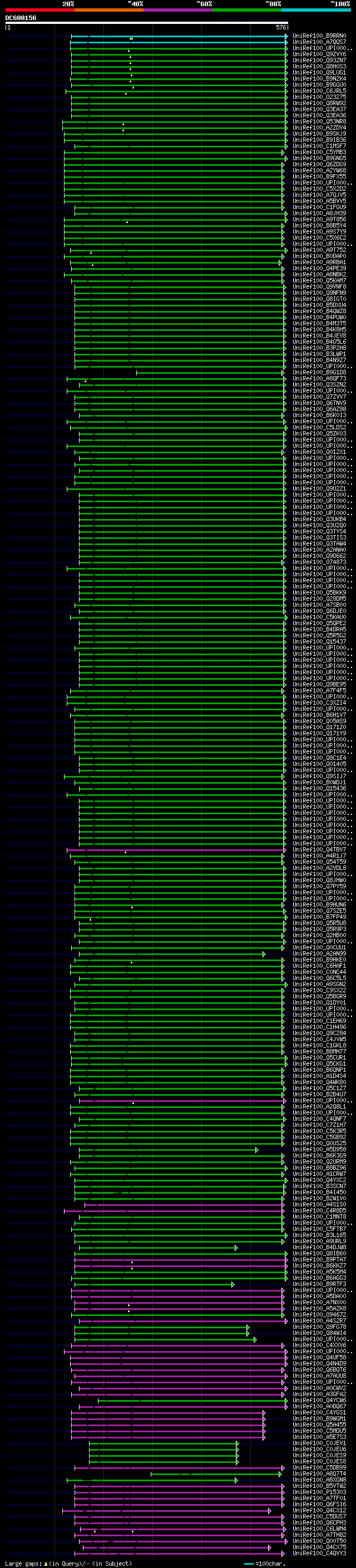Select sequence label UniRef100_B8MH77
This screenshot has width=356, height=1568.
point(319,1051)
